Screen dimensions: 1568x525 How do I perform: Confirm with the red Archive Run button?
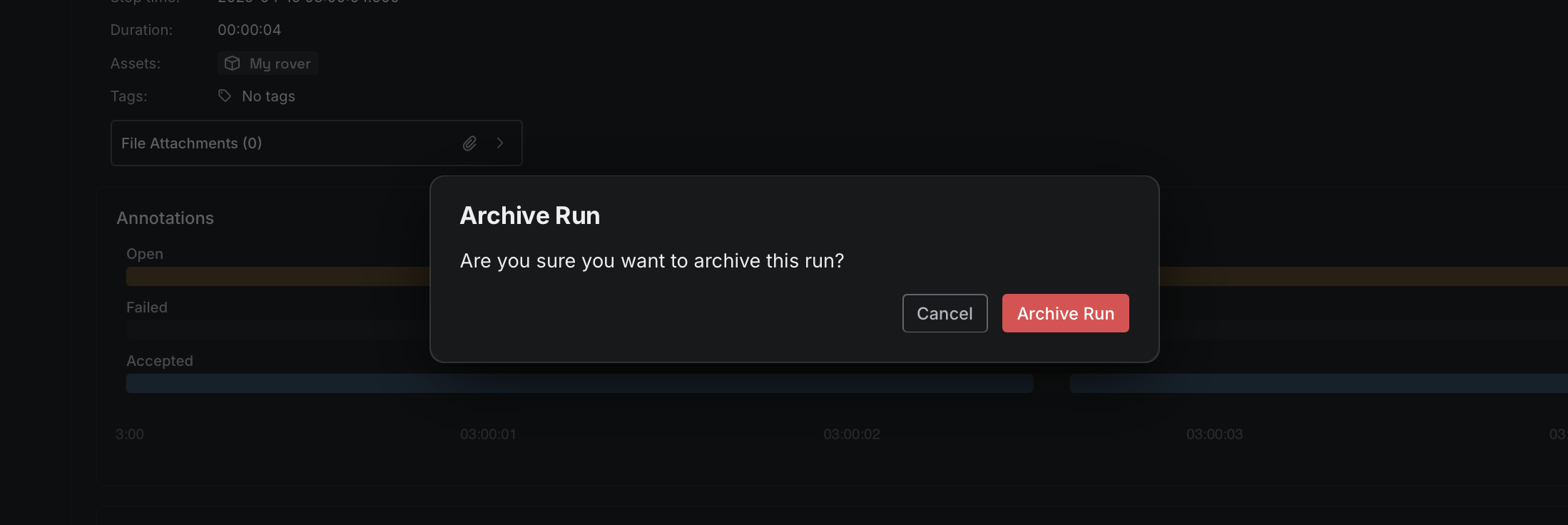click(1065, 313)
